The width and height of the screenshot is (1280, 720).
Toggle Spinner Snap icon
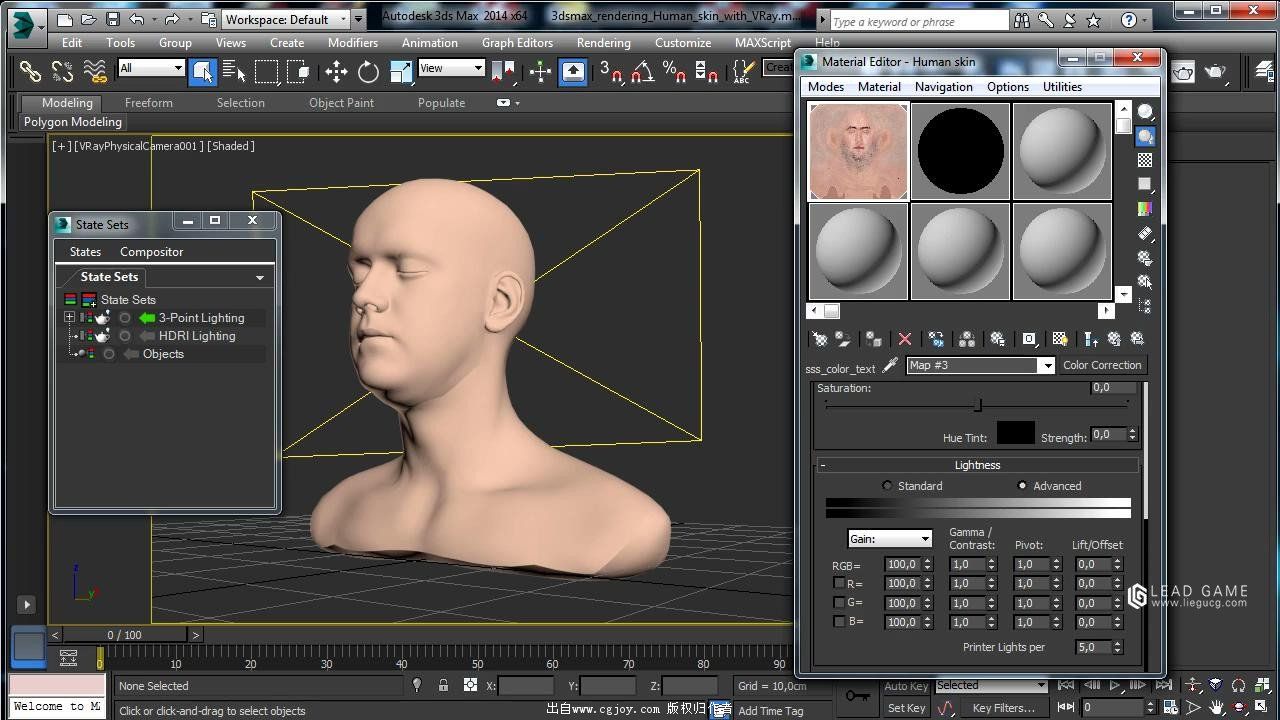pyautogui.click(x=706, y=71)
